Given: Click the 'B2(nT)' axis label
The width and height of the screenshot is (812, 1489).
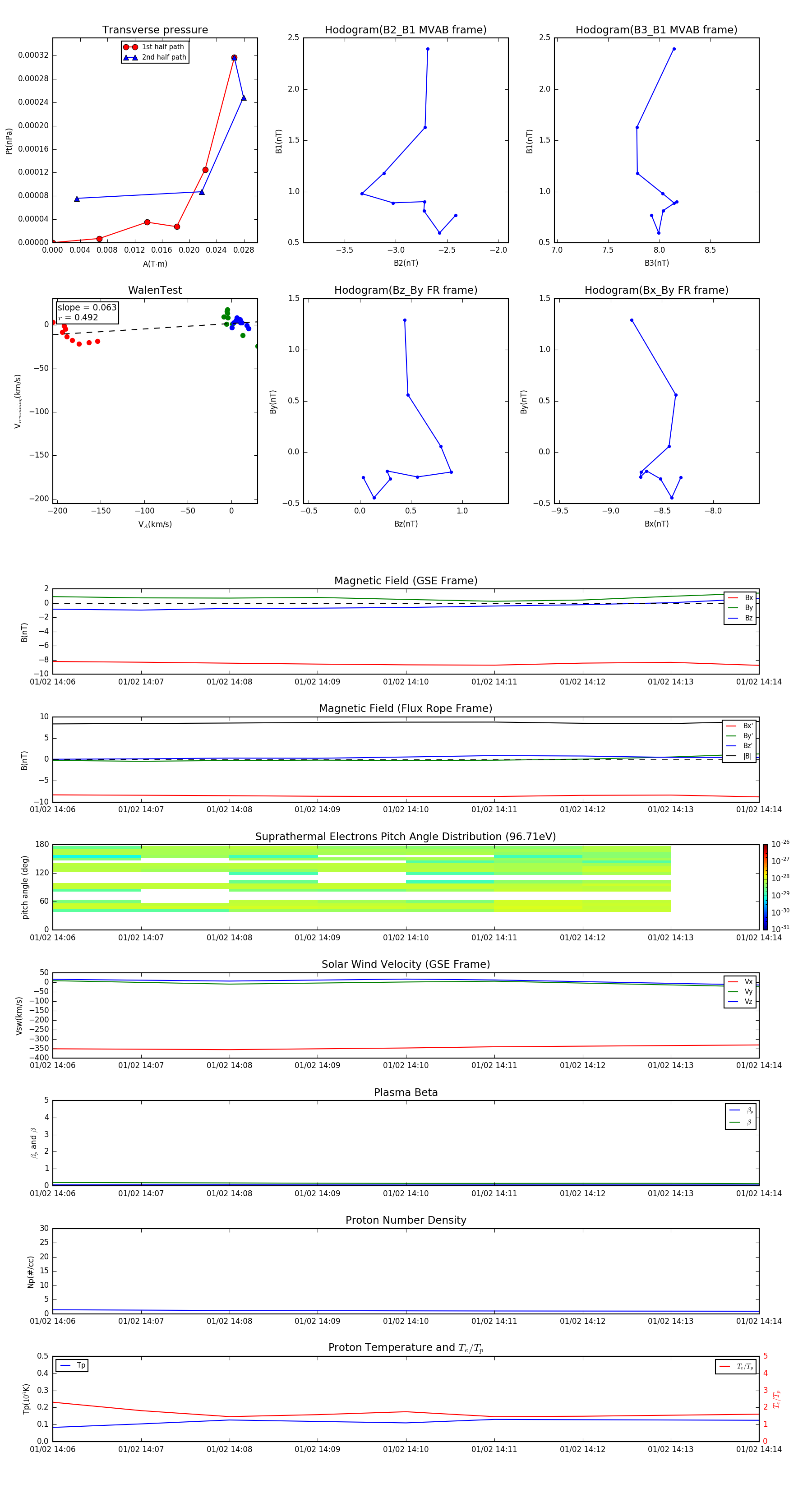Looking at the screenshot, I should [406, 263].
